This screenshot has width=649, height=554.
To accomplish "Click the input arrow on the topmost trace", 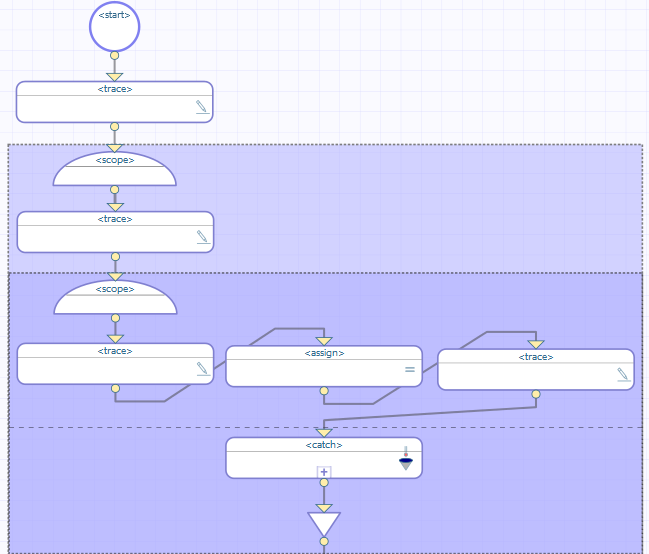I will [115, 77].
